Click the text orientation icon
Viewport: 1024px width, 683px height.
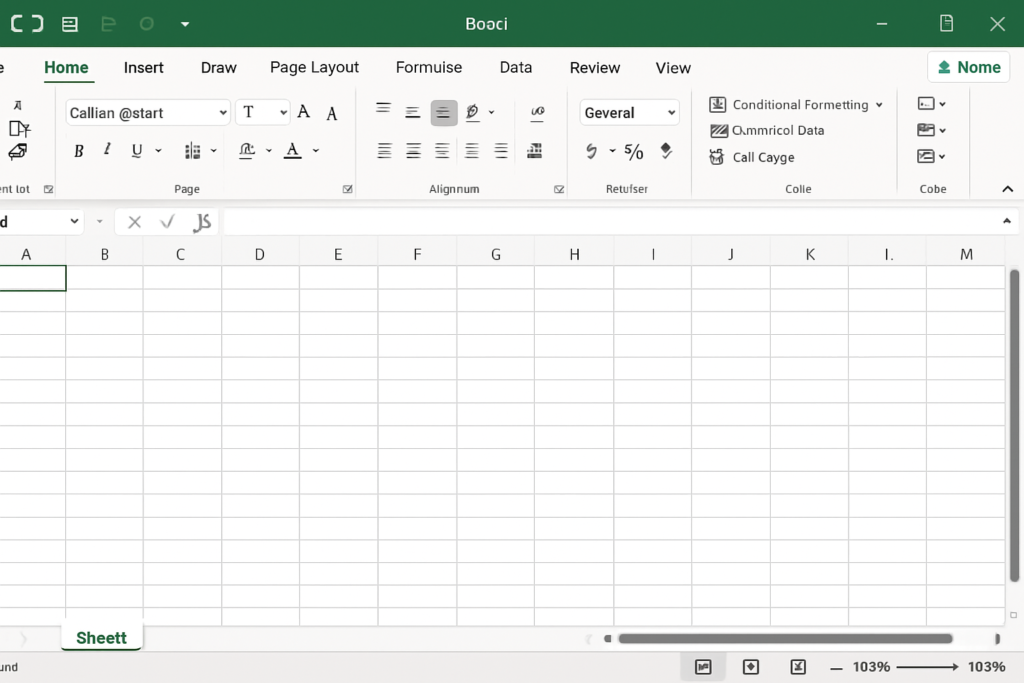point(472,112)
